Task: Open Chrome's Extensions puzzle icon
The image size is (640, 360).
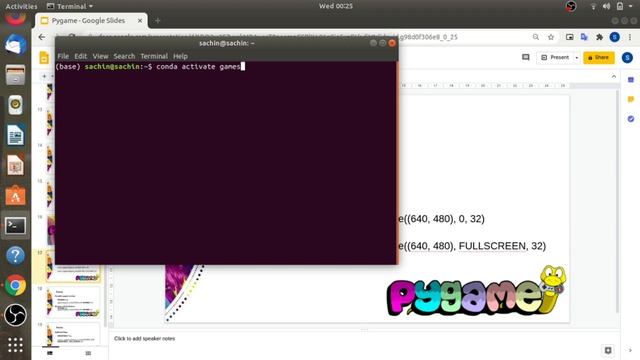Action: pos(599,37)
